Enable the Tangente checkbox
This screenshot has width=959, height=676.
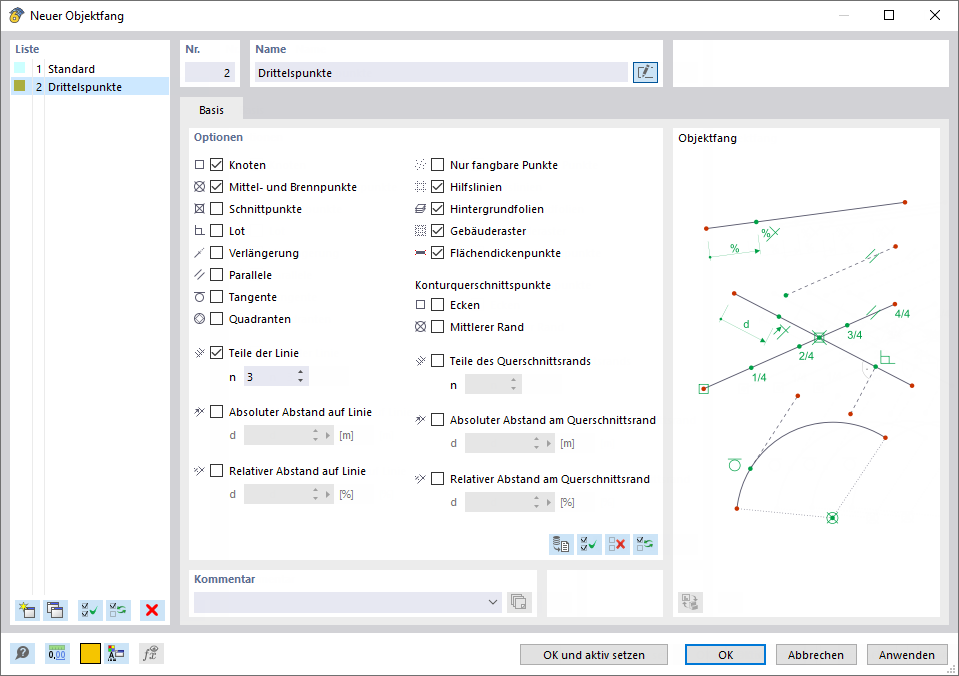click(217, 297)
